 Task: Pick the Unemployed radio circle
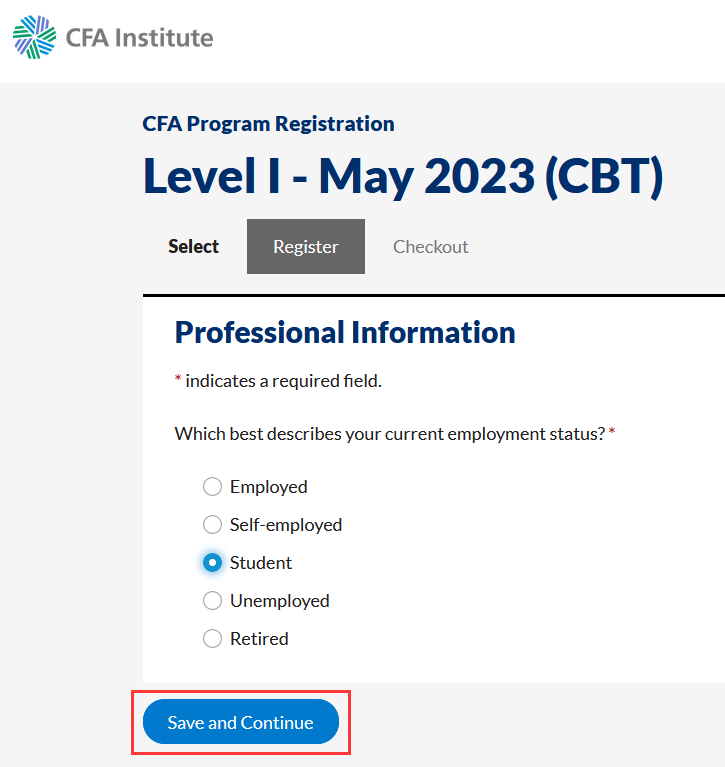(x=212, y=600)
